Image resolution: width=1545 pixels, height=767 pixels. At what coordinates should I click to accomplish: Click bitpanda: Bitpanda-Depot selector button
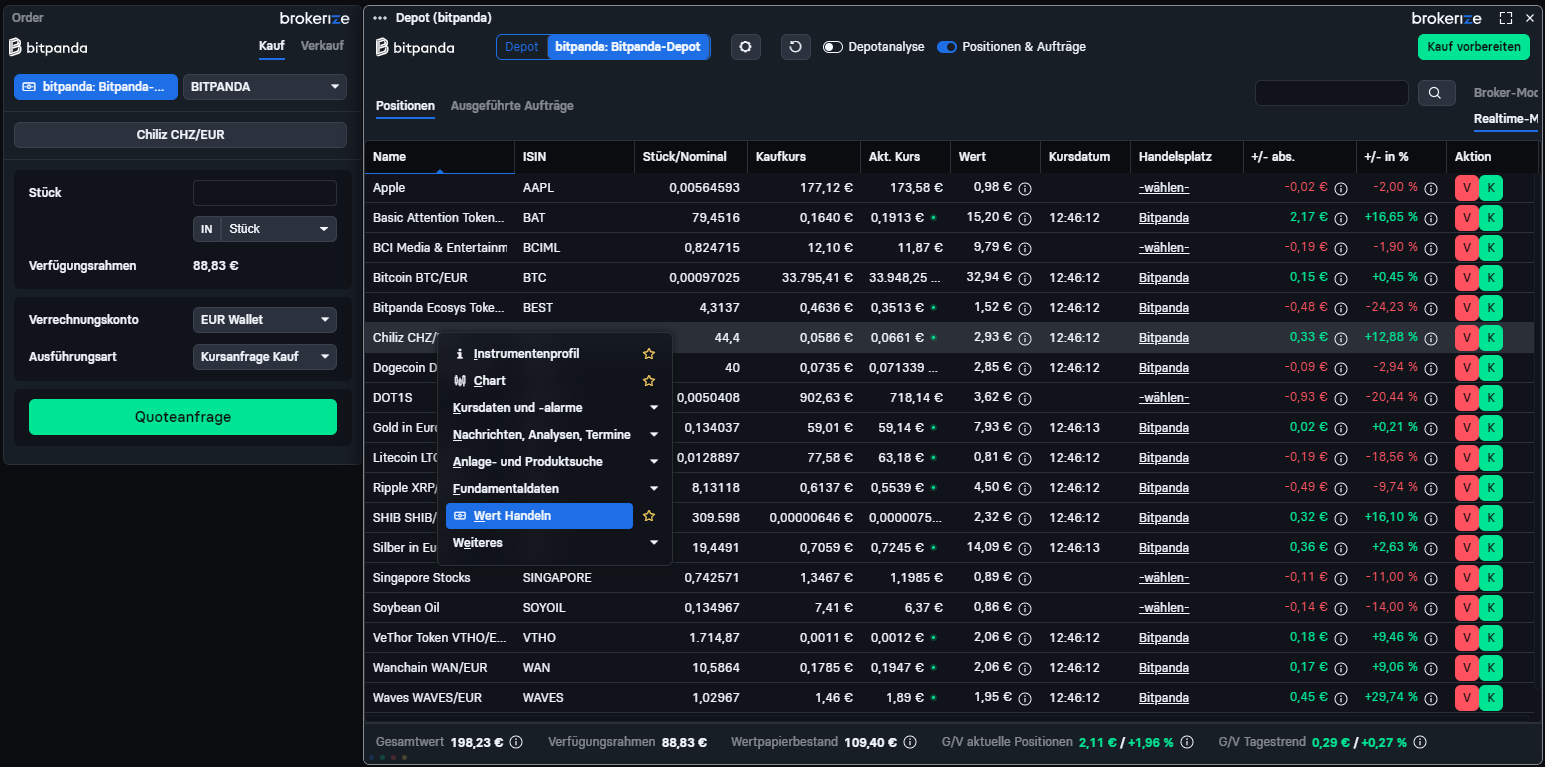(x=629, y=47)
